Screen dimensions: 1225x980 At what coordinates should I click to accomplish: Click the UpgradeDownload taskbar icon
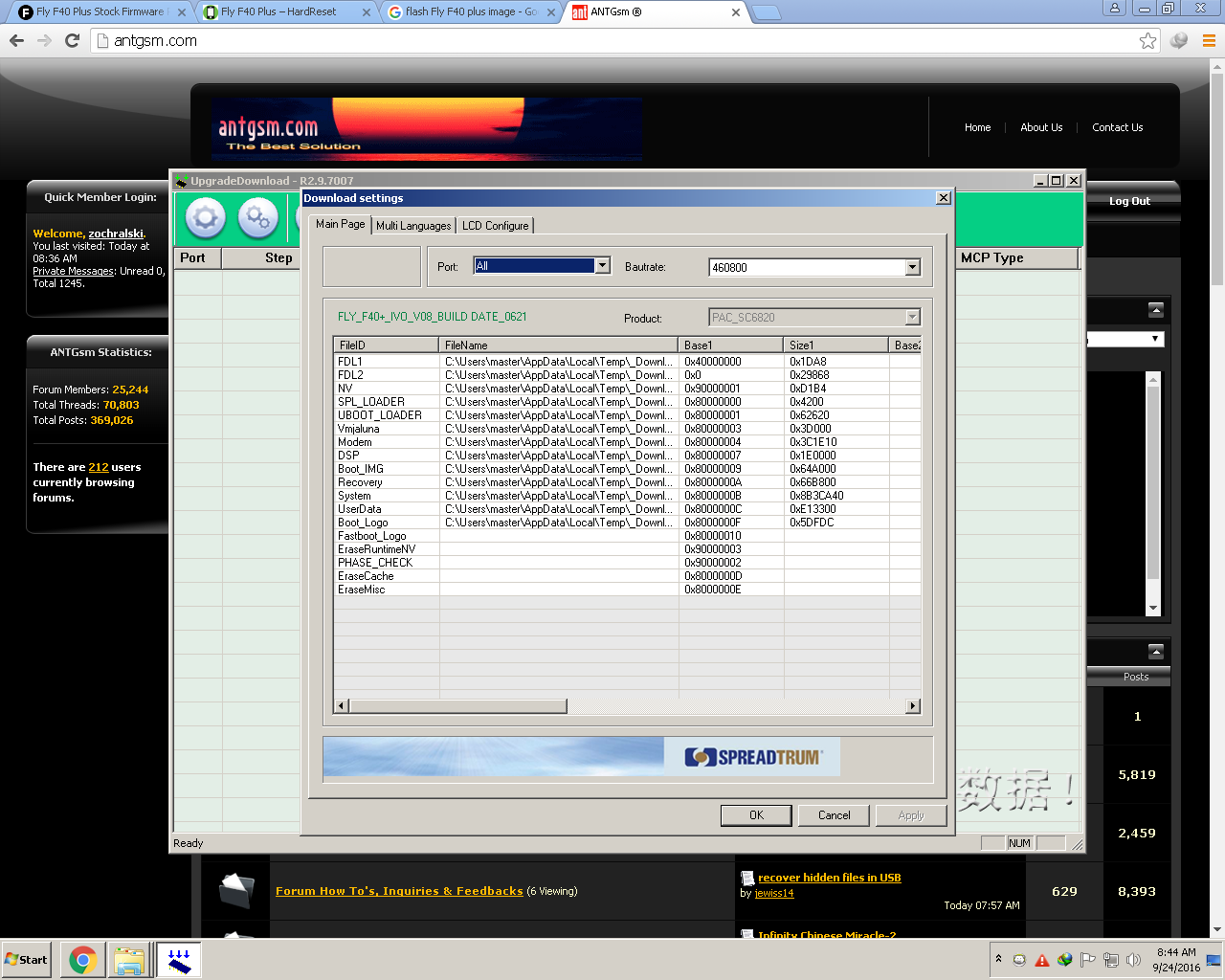tap(178, 960)
